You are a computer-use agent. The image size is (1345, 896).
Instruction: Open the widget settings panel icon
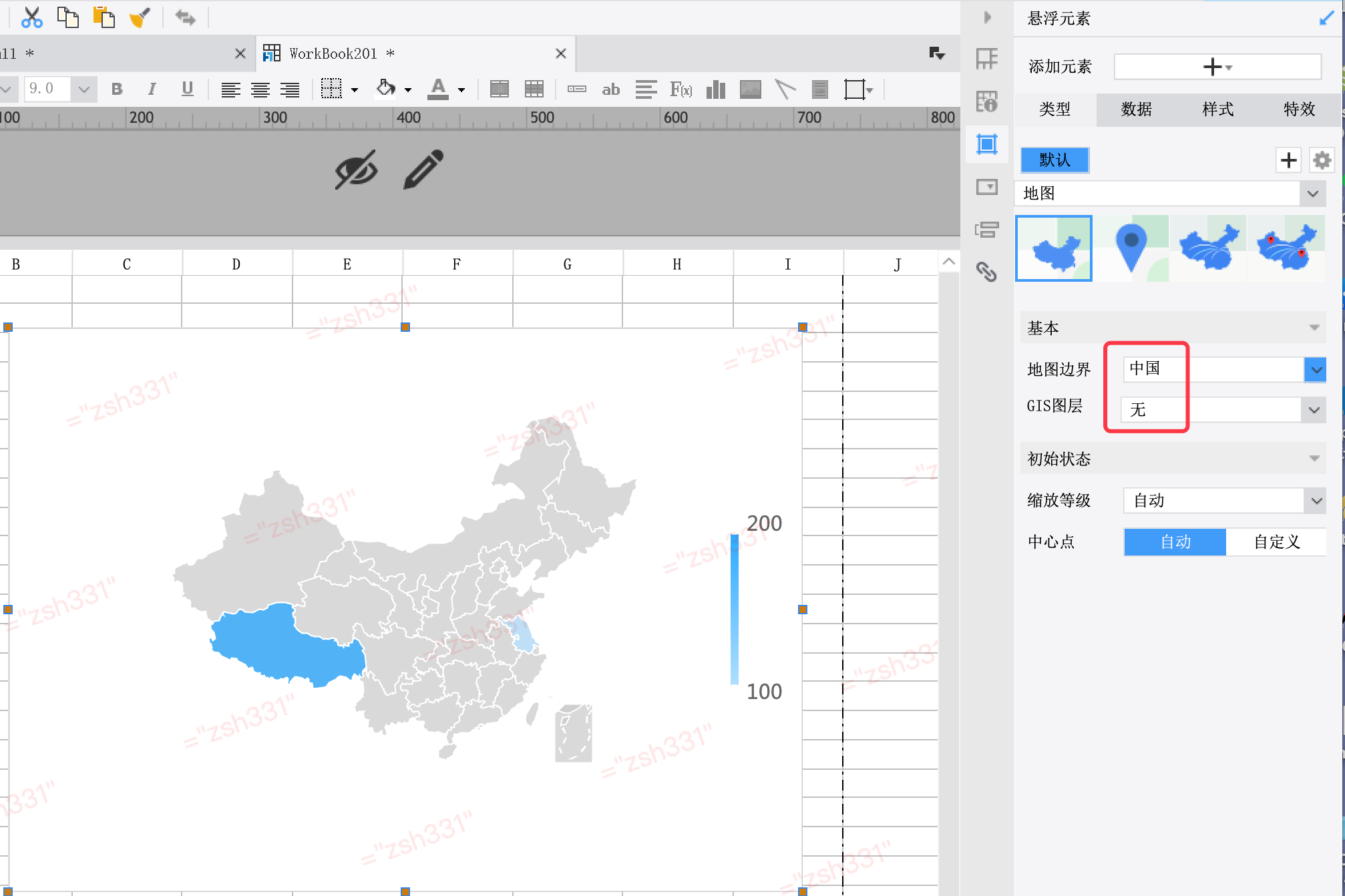987,187
